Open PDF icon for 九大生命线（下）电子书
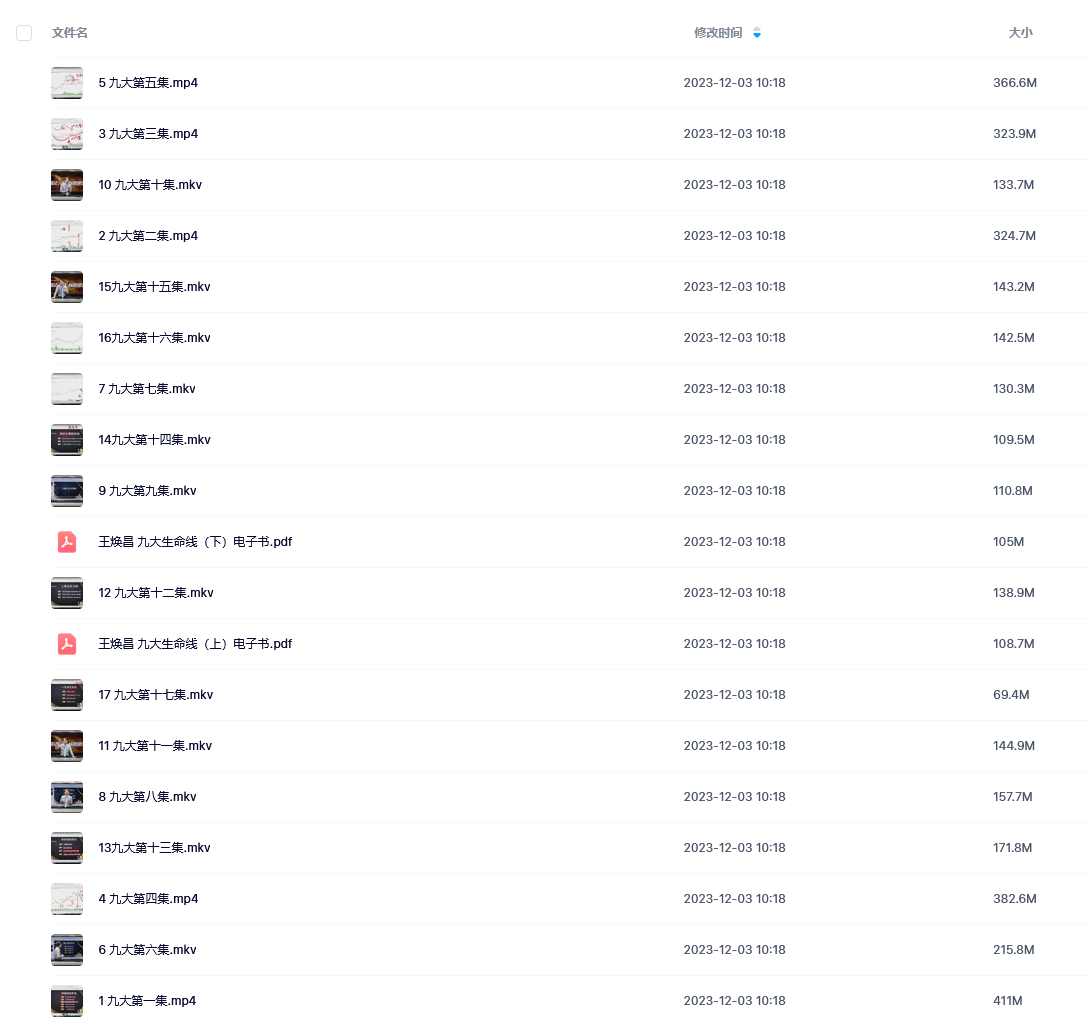1088x1027 pixels. pyautogui.click(x=67, y=542)
